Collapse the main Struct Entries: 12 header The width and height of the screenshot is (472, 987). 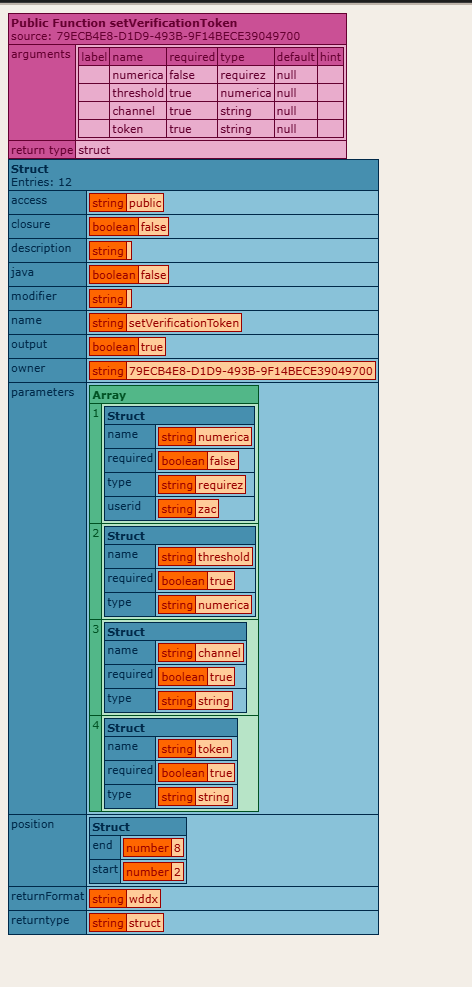(x=193, y=175)
